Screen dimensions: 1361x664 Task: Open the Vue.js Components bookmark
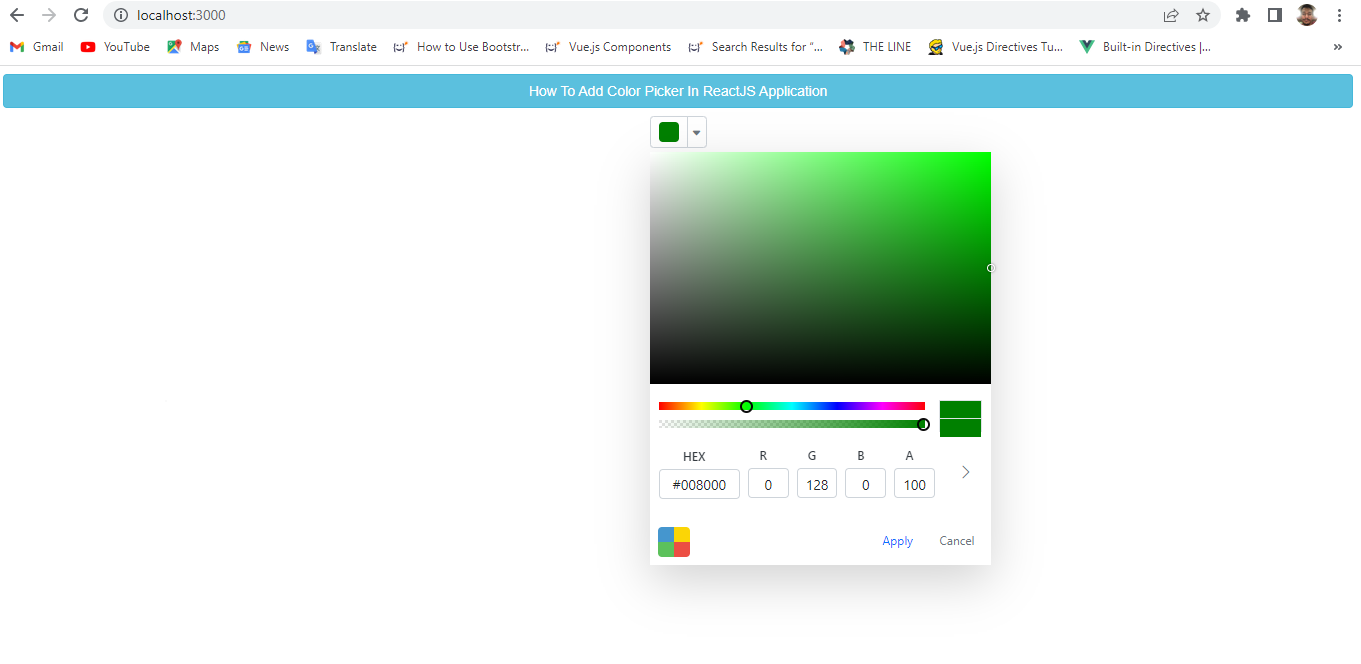click(608, 47)
